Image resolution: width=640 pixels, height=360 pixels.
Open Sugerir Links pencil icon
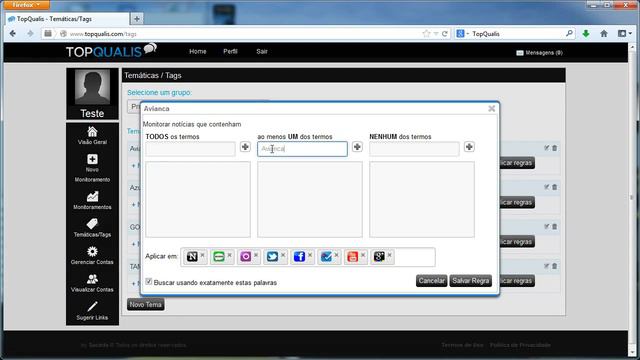[x=92, y=307]
